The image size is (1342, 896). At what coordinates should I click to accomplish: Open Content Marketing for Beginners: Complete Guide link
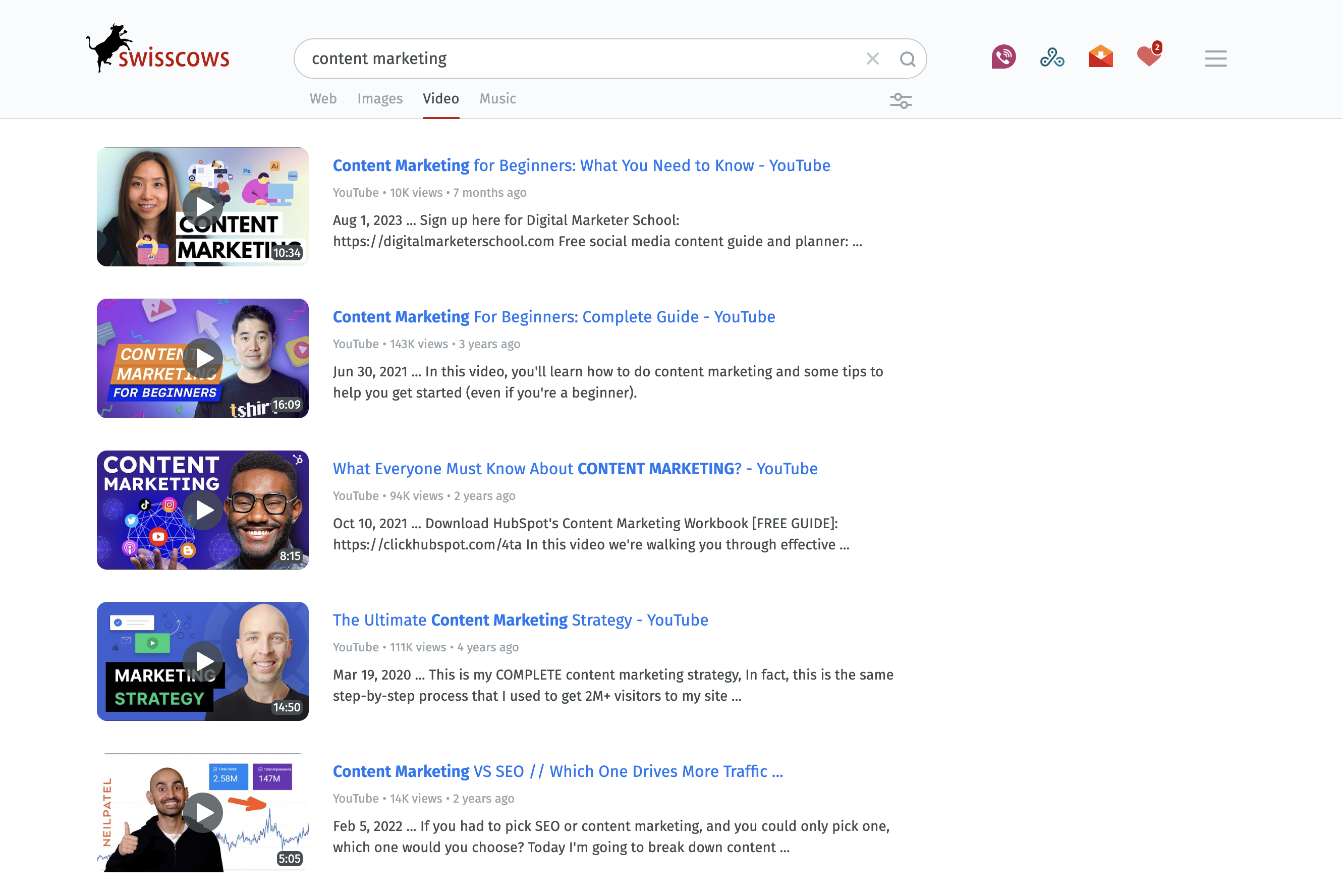tap(553, 316)
